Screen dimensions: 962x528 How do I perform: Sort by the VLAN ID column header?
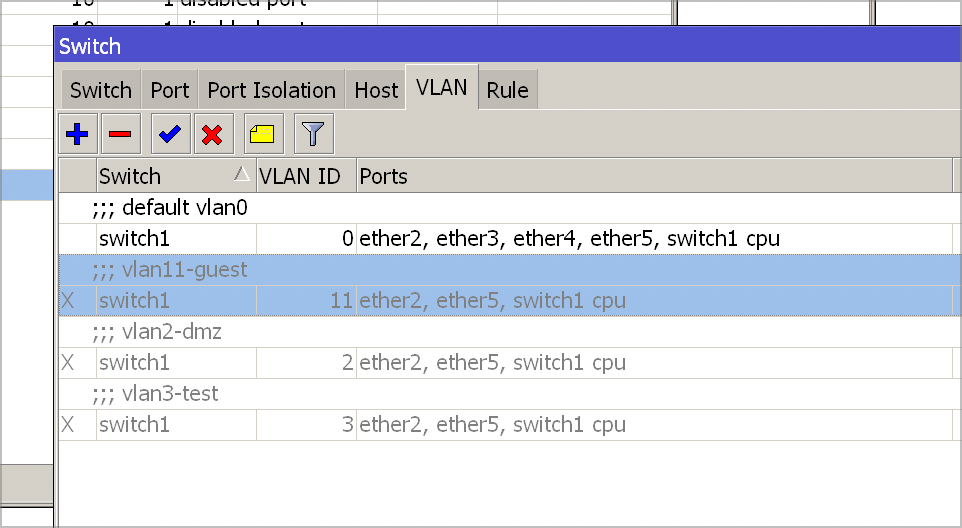300,176
